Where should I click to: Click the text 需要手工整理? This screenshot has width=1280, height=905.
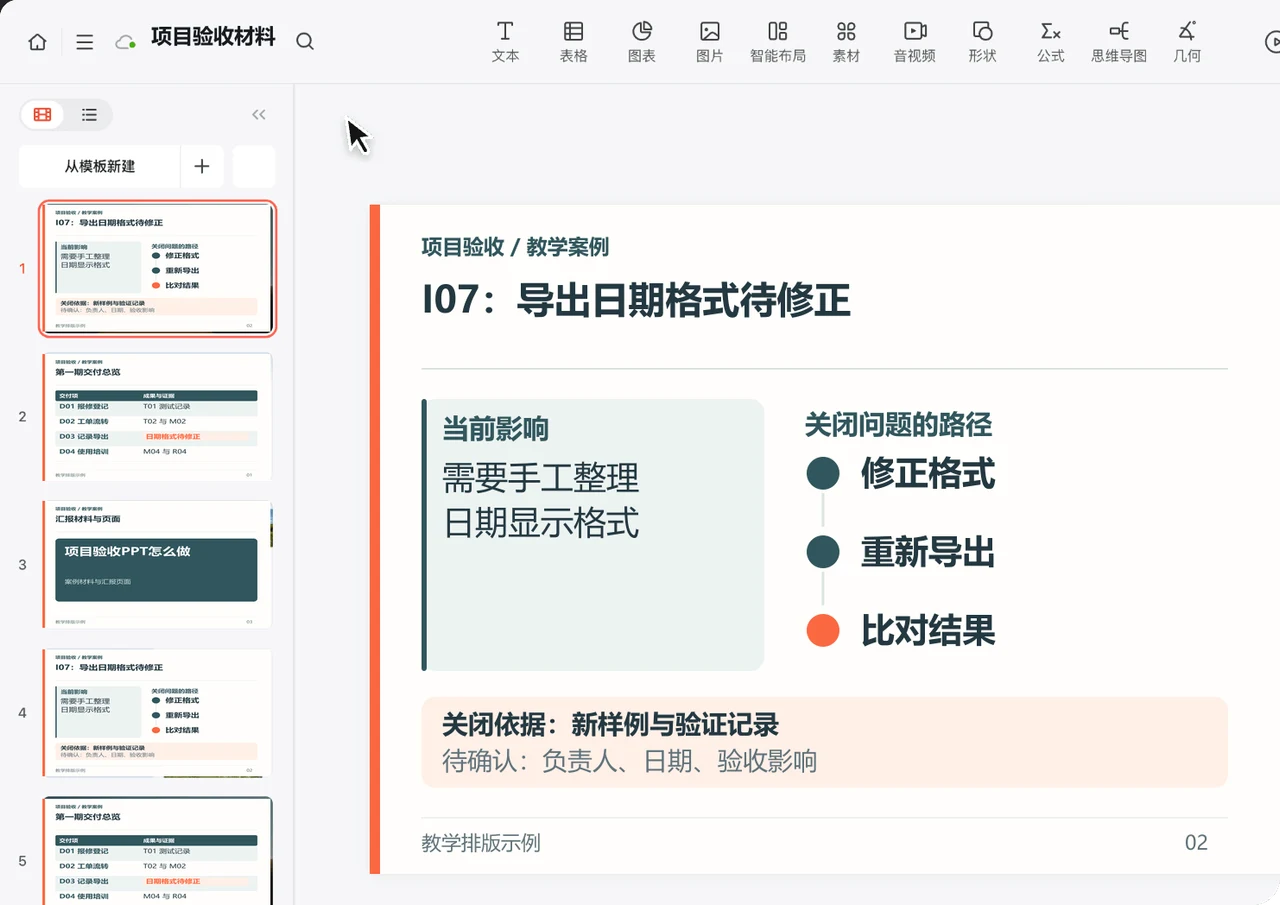point(540,478)
